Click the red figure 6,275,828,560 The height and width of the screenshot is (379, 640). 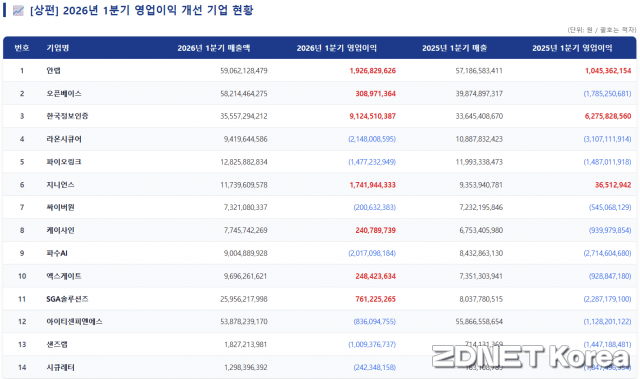[x=608, y=116]
